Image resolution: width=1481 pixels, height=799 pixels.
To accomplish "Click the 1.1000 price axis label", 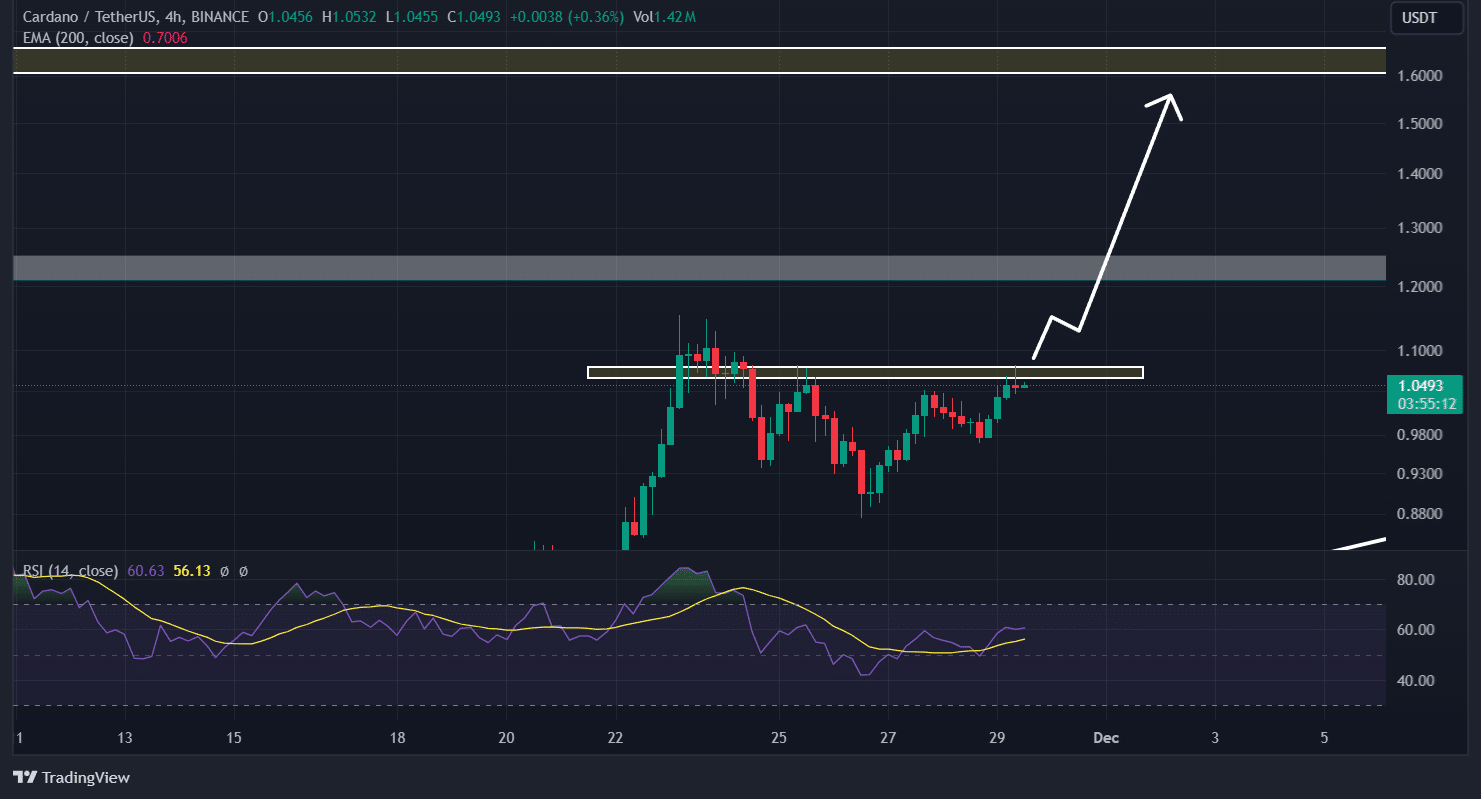I will 1419,351.
